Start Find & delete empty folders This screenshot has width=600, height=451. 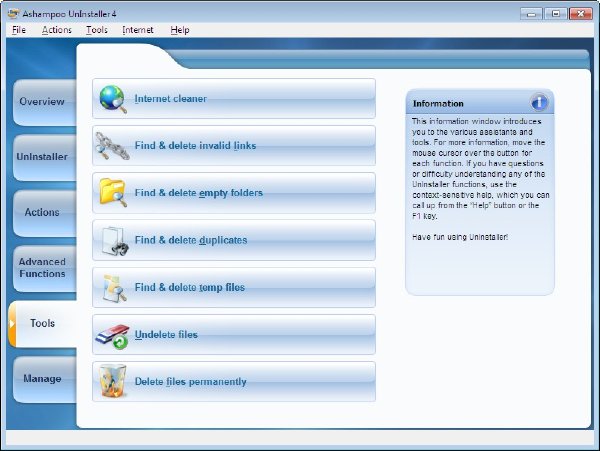(x=234, y=193)
